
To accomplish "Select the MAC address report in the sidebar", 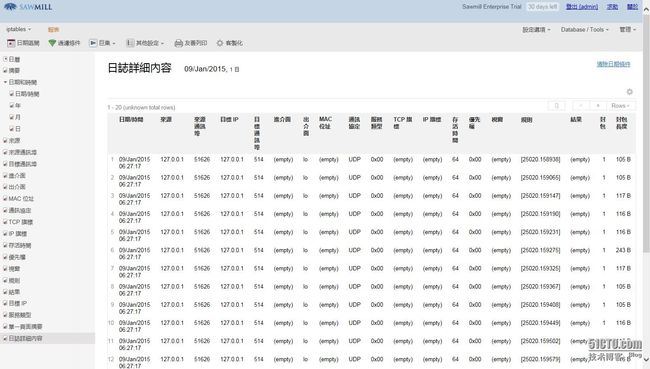I will point(21,199).
